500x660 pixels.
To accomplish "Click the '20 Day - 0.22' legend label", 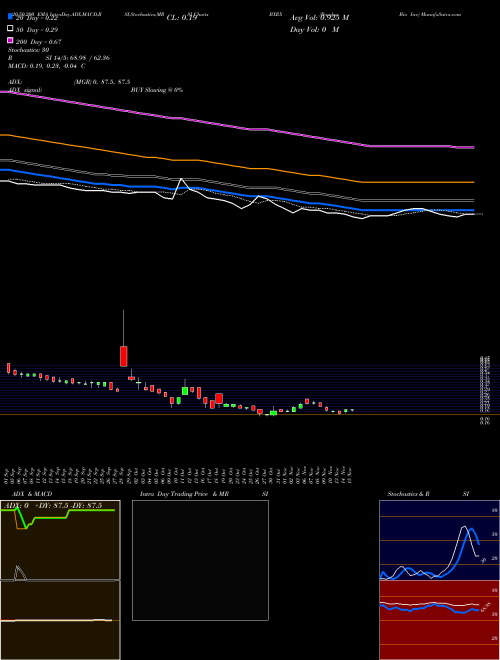I will [36, 18].
